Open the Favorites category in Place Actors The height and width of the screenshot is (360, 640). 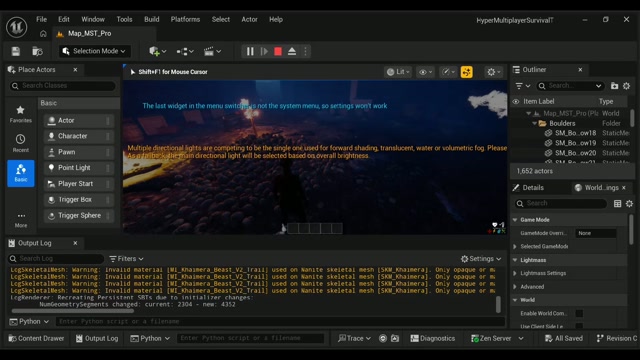tap(20, 114)
